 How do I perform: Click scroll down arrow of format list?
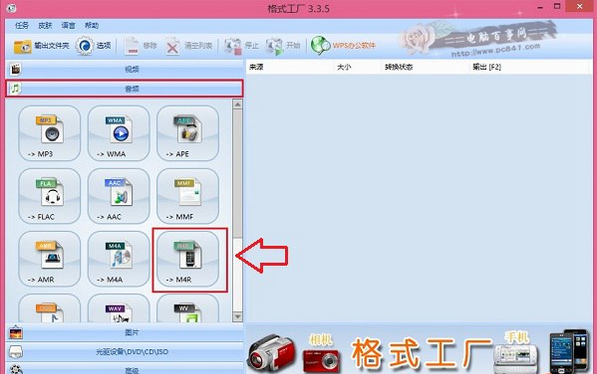coord(238,316)
